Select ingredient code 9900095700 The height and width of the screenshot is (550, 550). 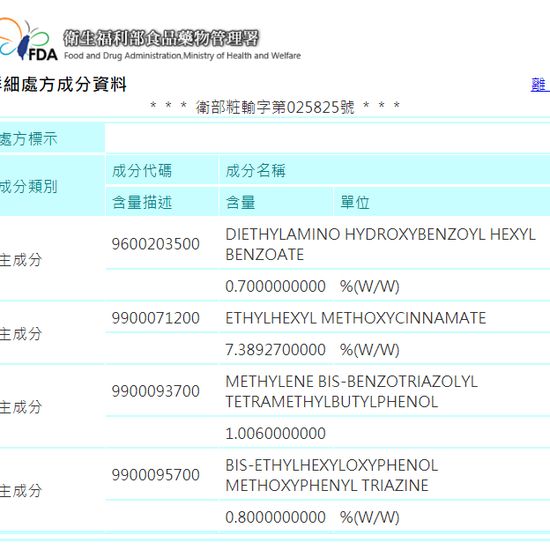(156, 475)
